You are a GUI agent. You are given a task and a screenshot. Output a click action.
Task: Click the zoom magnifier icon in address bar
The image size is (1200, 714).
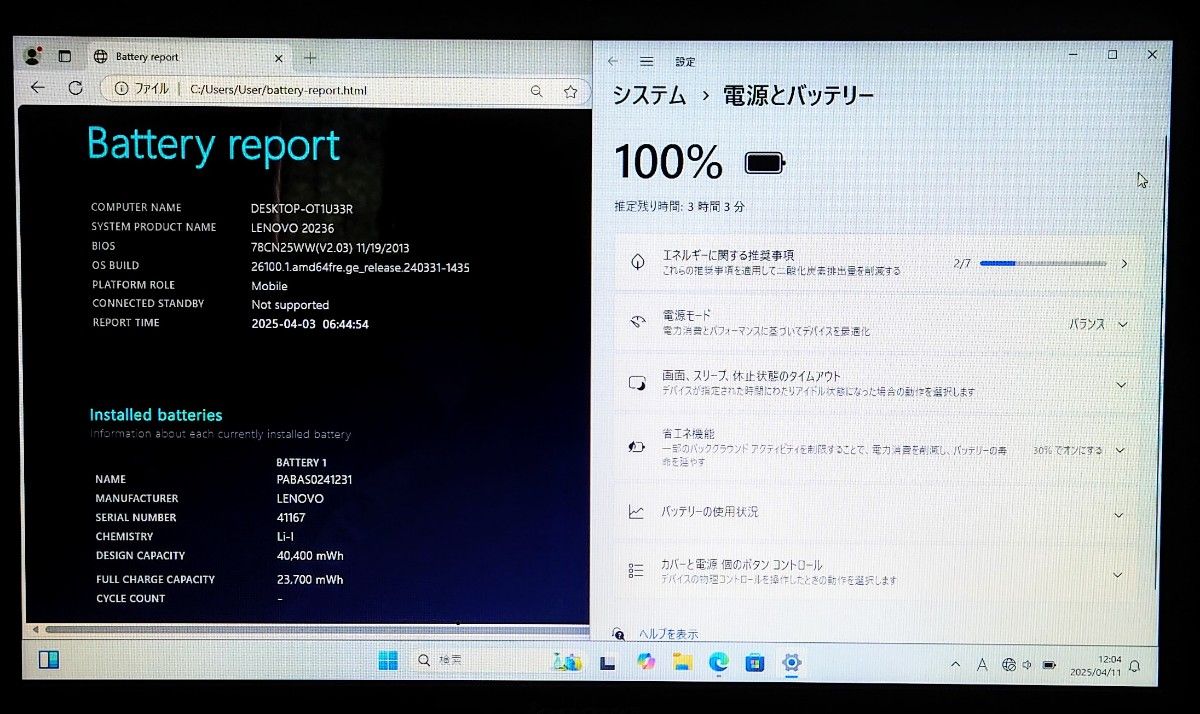point(537,91)
